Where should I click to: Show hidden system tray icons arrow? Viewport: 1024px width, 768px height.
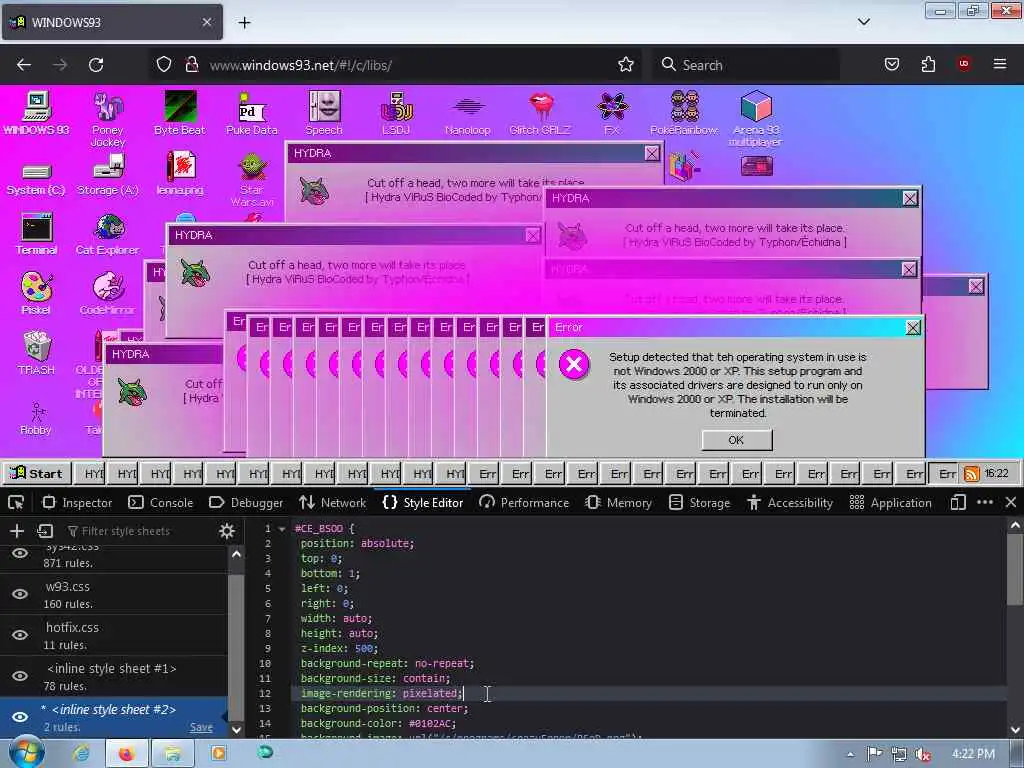pos(850,754)
